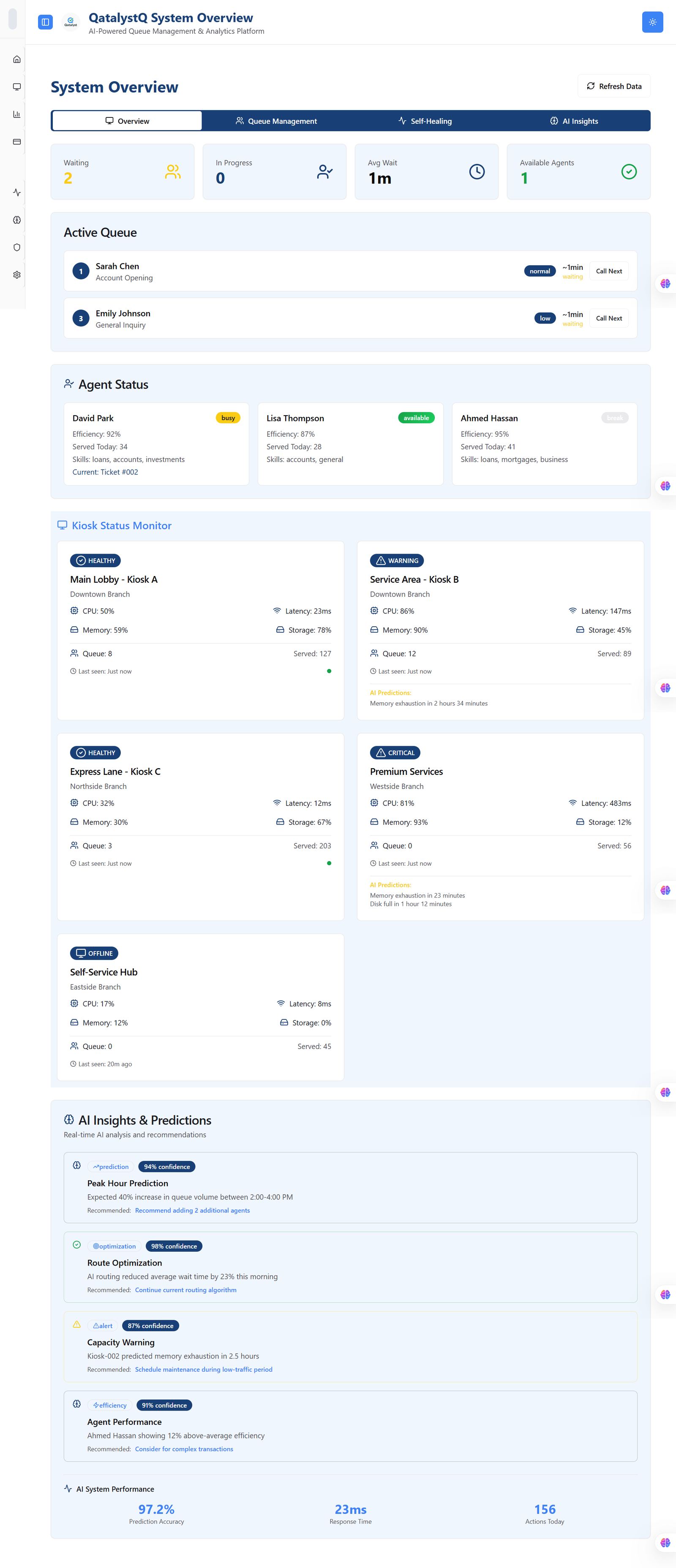Screen dimensions: 676x1568
Task: Click Current: Ticket #002 on David Park
Action: 105,472
